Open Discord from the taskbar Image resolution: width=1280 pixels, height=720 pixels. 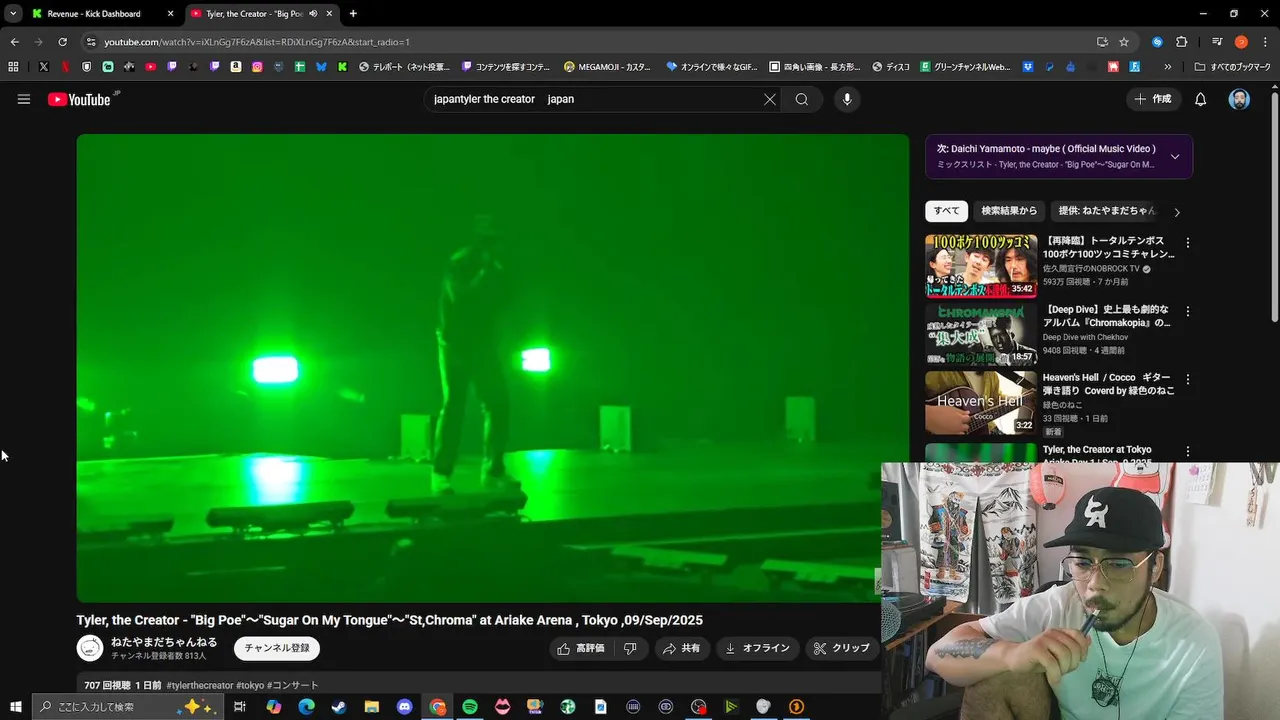pyautogui.click(x=405, y=707)
